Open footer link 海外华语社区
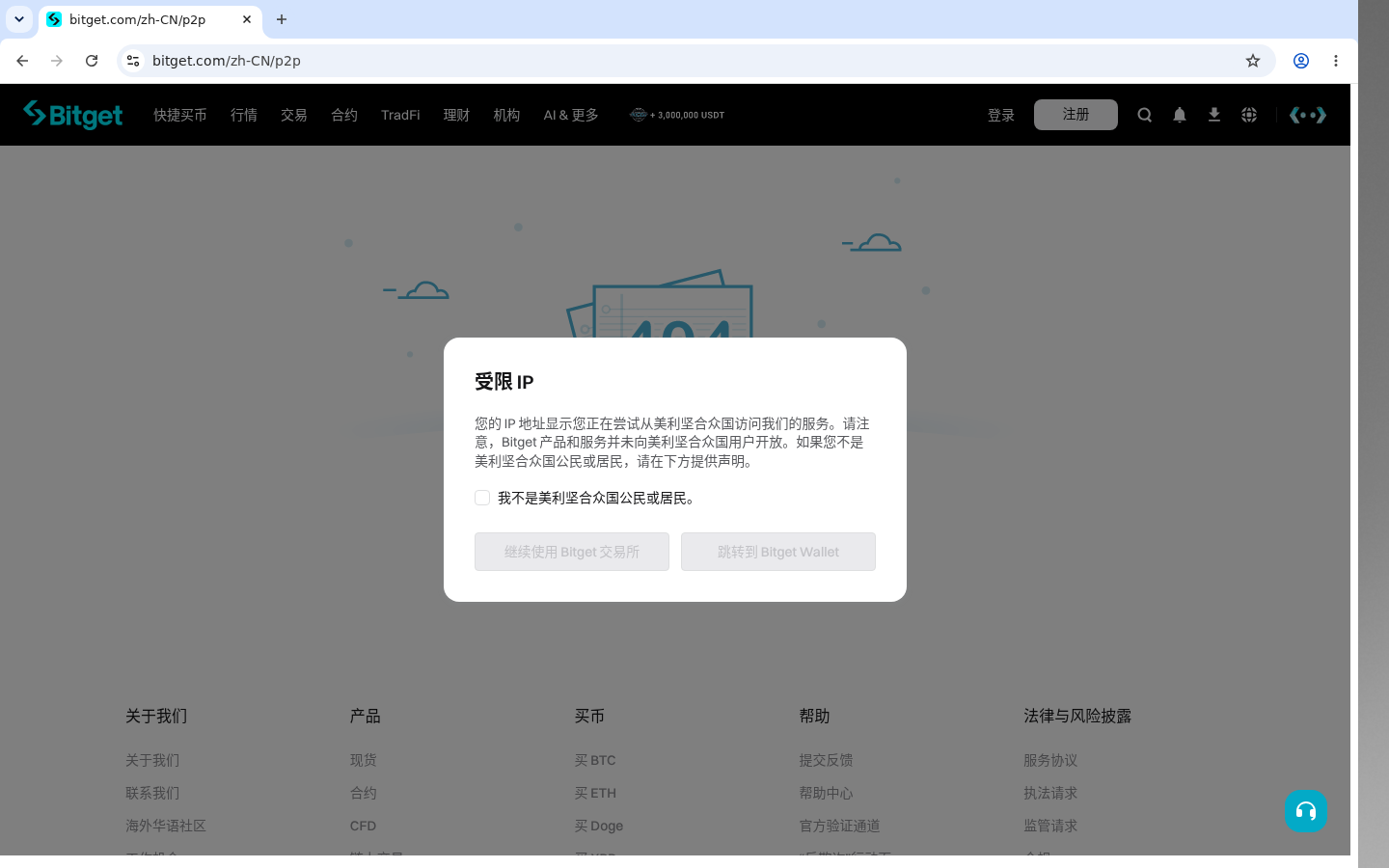The image size is (1389, 868). pos(166,826)
